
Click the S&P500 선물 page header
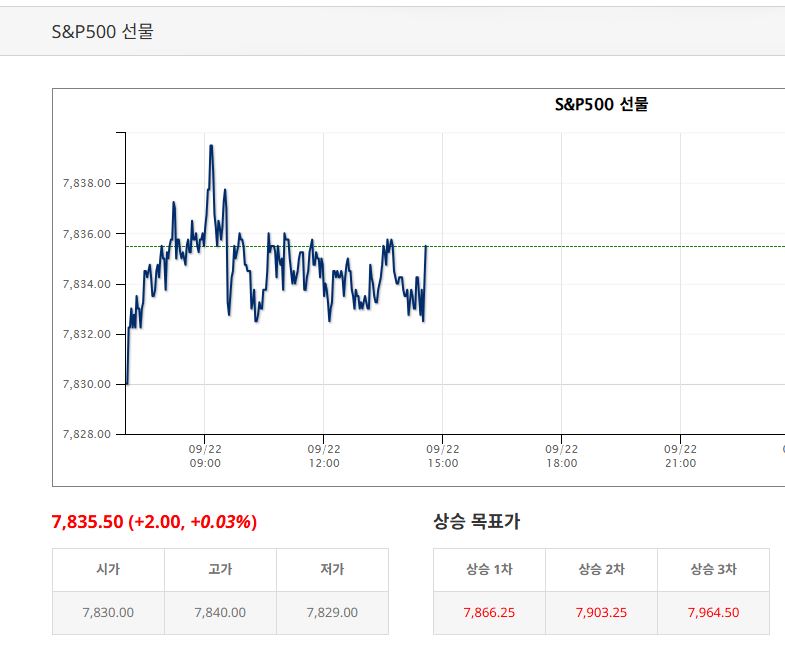click(102, 31)
